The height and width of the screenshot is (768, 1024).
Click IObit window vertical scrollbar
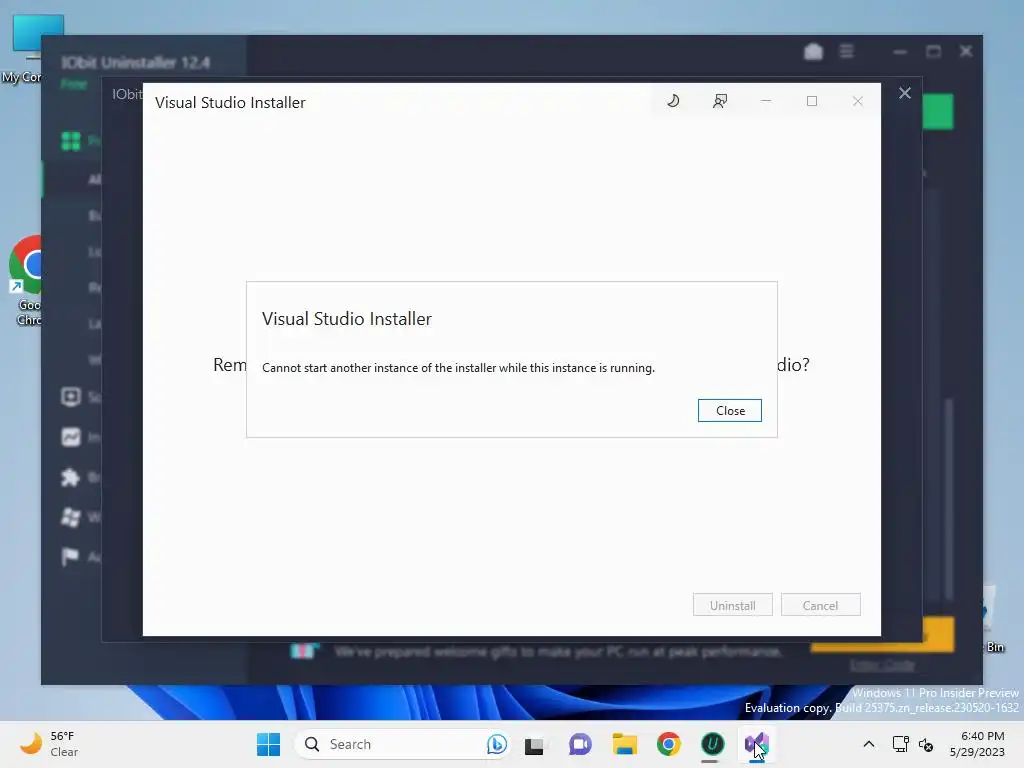click(x=949, y=500)
